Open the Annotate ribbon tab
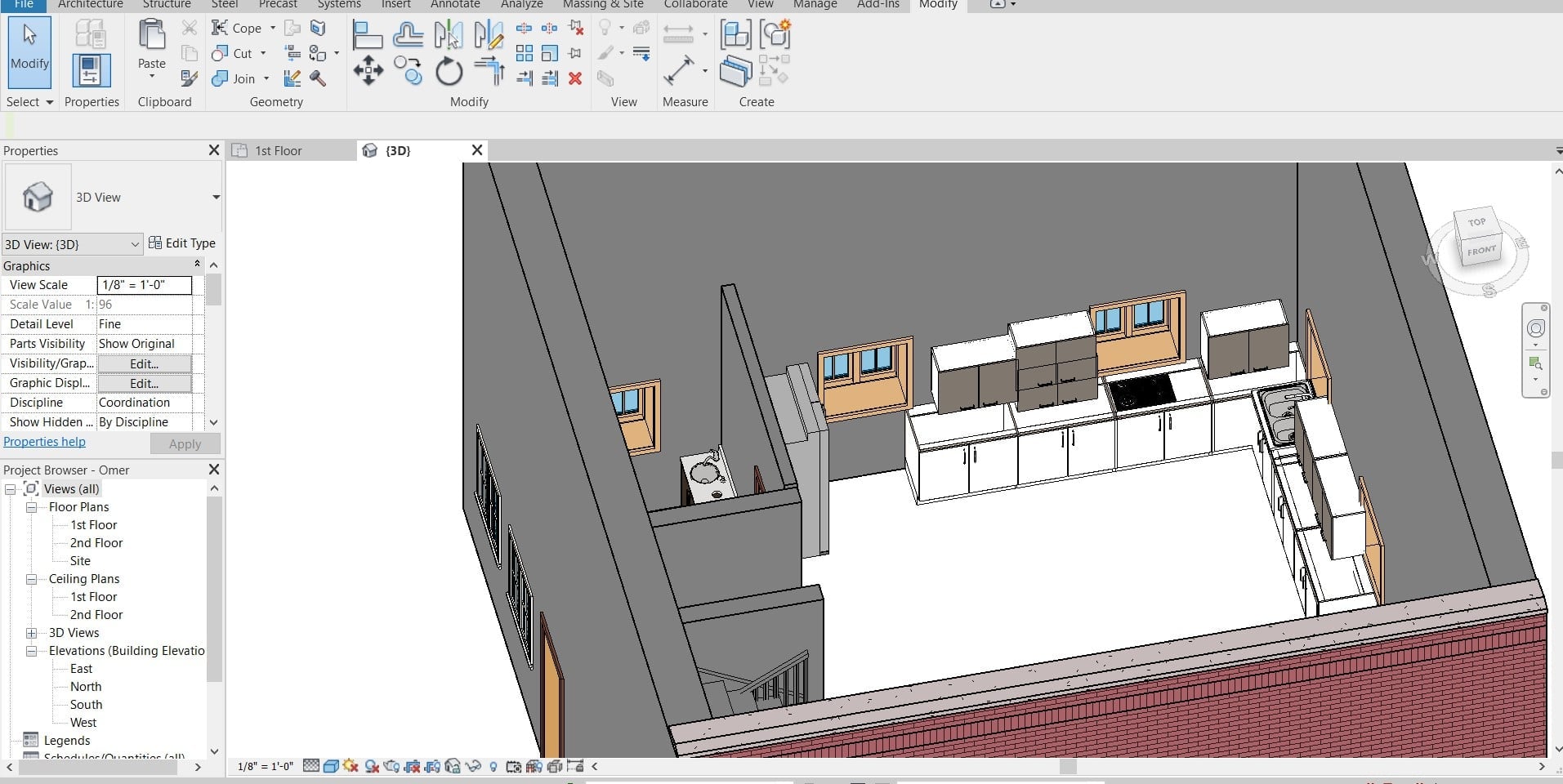This screenshot has height=784, width=1563. [455, 5]
